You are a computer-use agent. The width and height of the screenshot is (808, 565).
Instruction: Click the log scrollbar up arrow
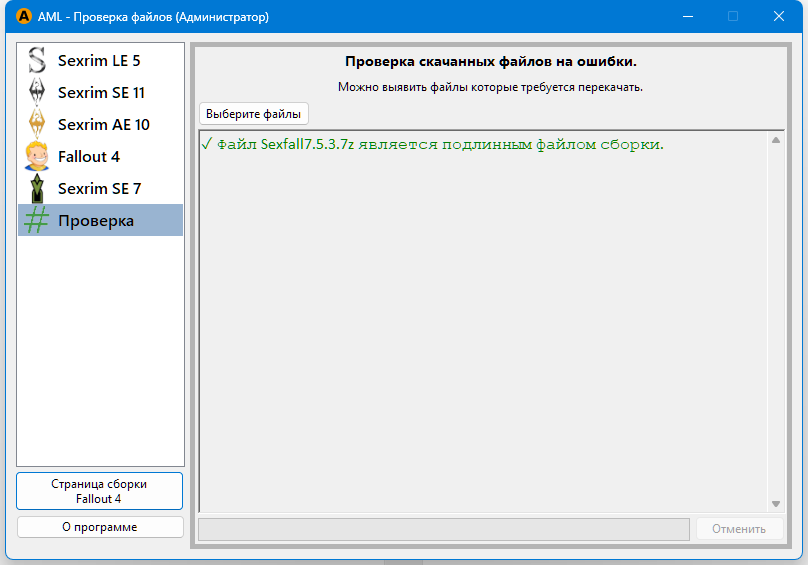(776, 140)
